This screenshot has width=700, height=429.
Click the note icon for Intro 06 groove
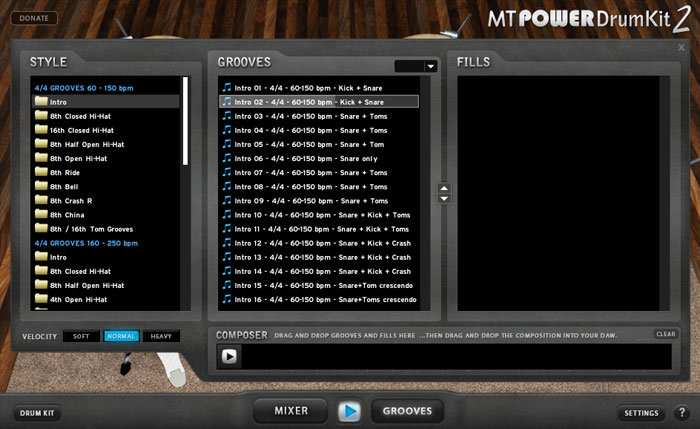(x=227, y=158)
